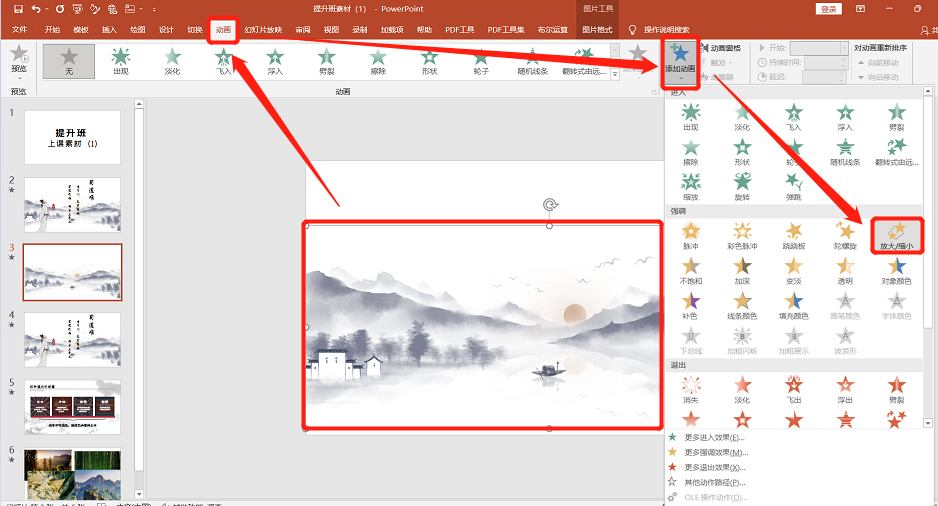Expand the ribbon animation gallery more arrow
The image size is (938, 506).
click(x=615, y=75)
